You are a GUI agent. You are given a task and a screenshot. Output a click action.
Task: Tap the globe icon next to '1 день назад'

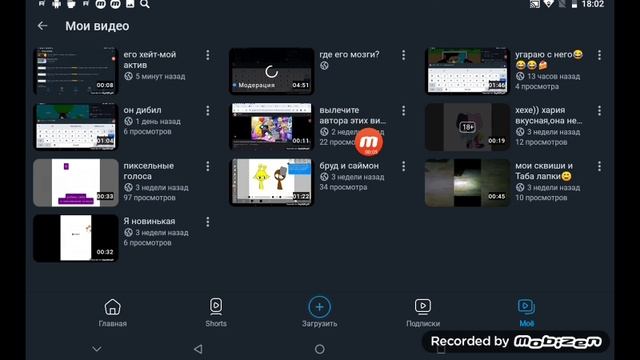(x=128, y=121)
